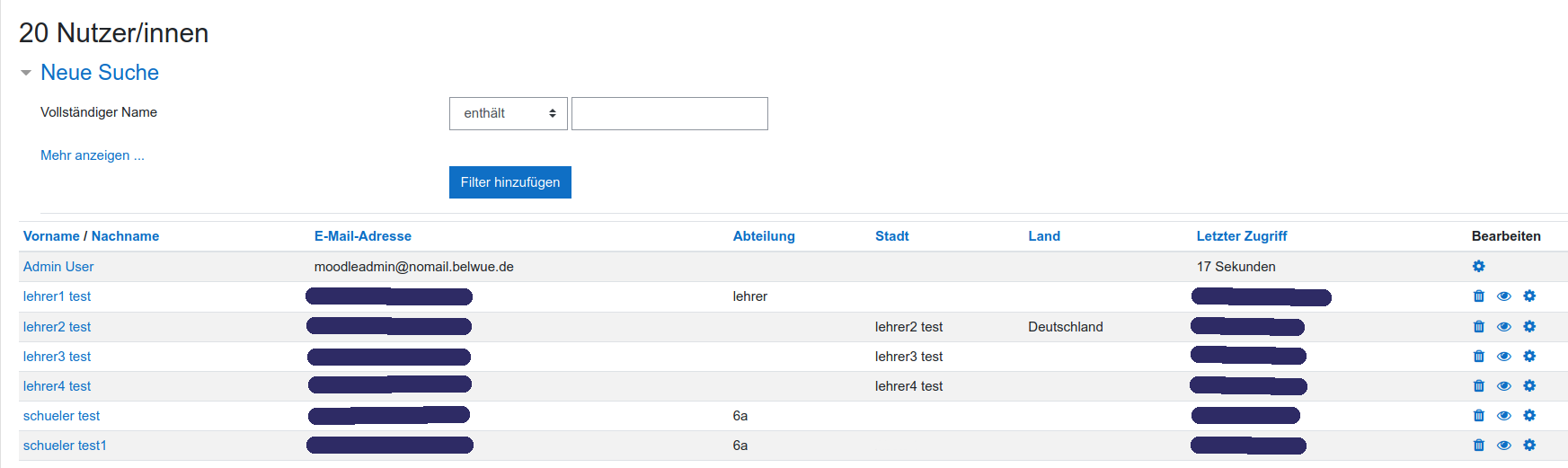Open the 'enthält' filter dropdown
This screenshot has width=1568, height=468.
point(508,113)
